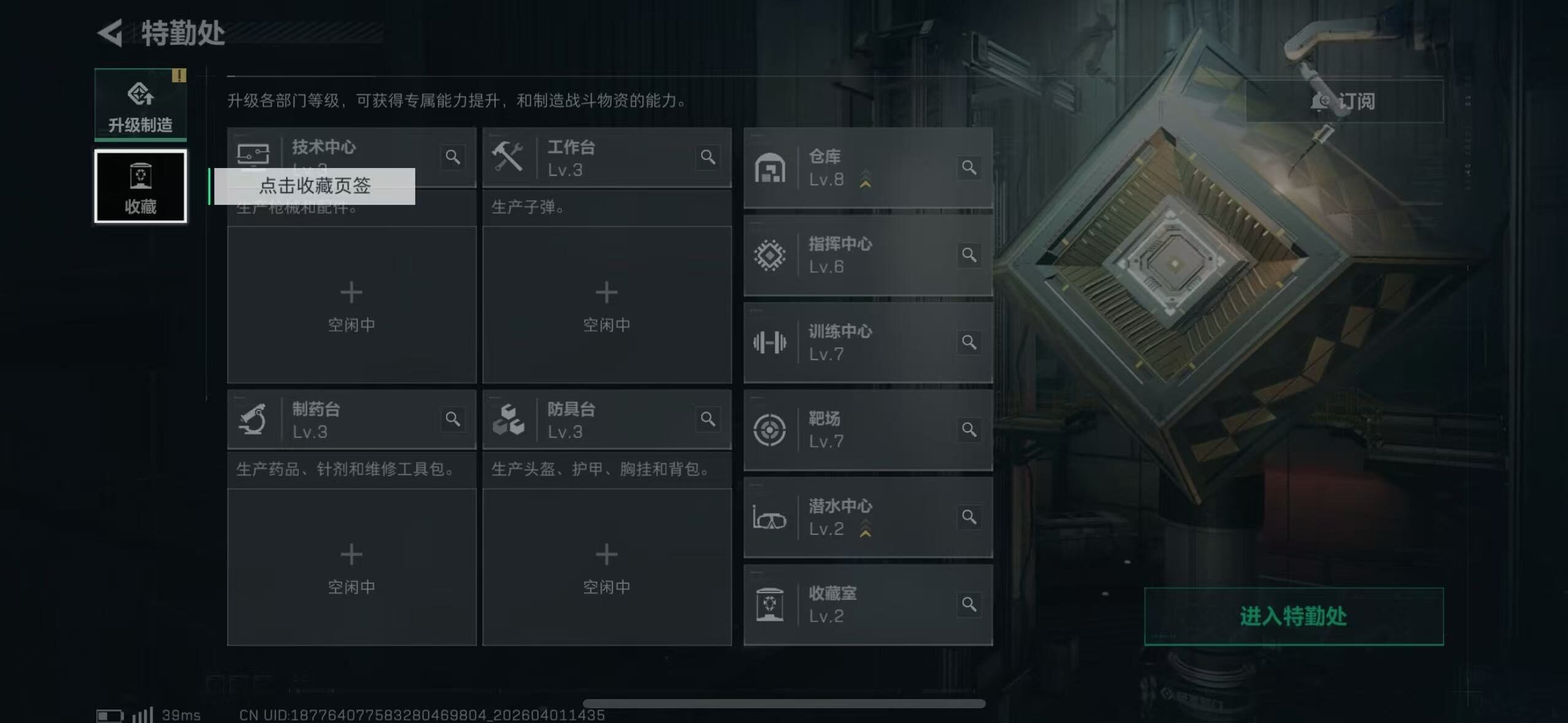Screen dimensions: 1568x723
Task: Start crafting in idle 制药台 slot
Action: pos(352,567)
